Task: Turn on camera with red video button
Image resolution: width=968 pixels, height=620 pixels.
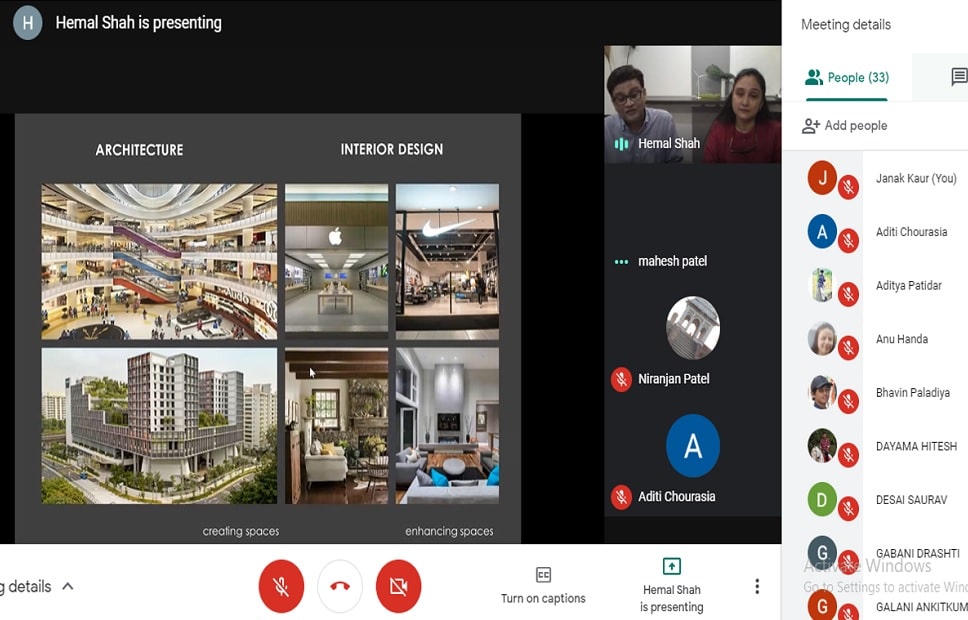Action: point(398,586)
